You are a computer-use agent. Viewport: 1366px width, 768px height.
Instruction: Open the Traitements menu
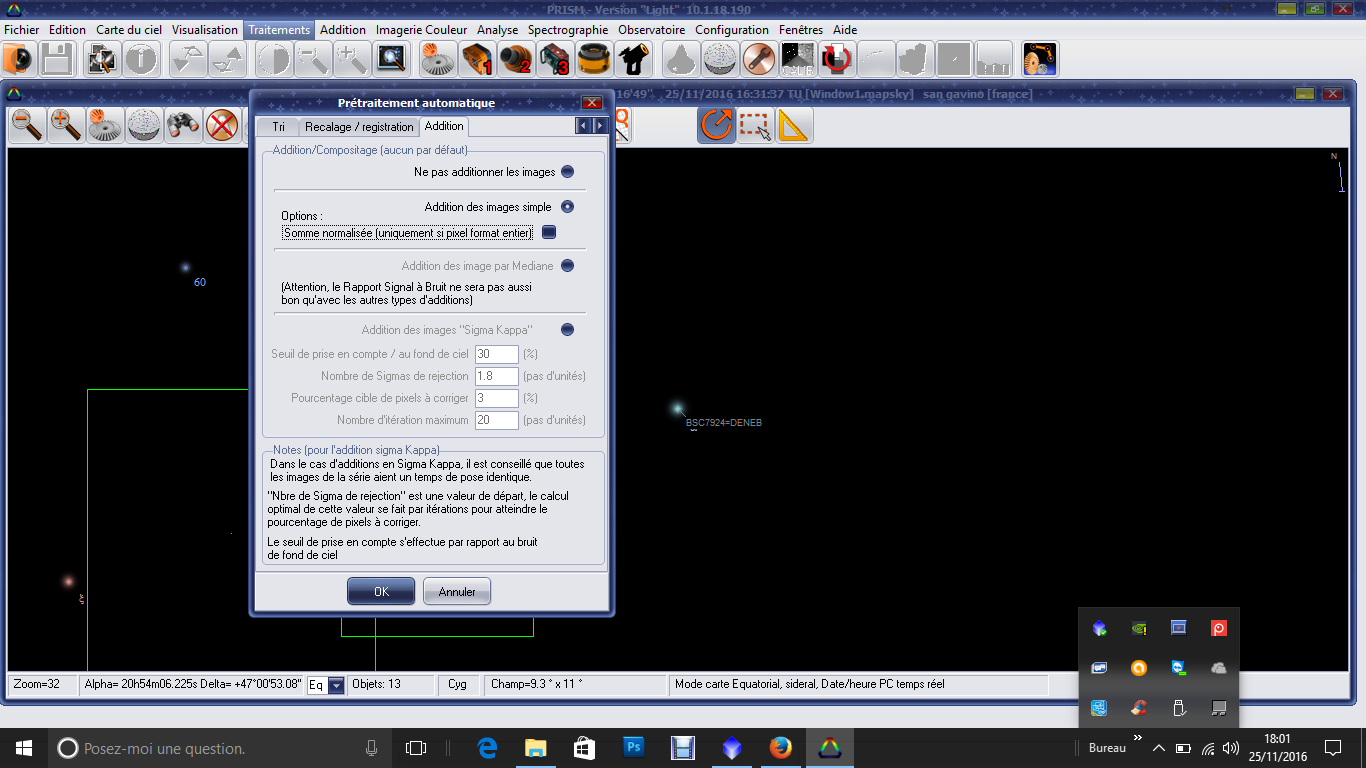[279, 30]
